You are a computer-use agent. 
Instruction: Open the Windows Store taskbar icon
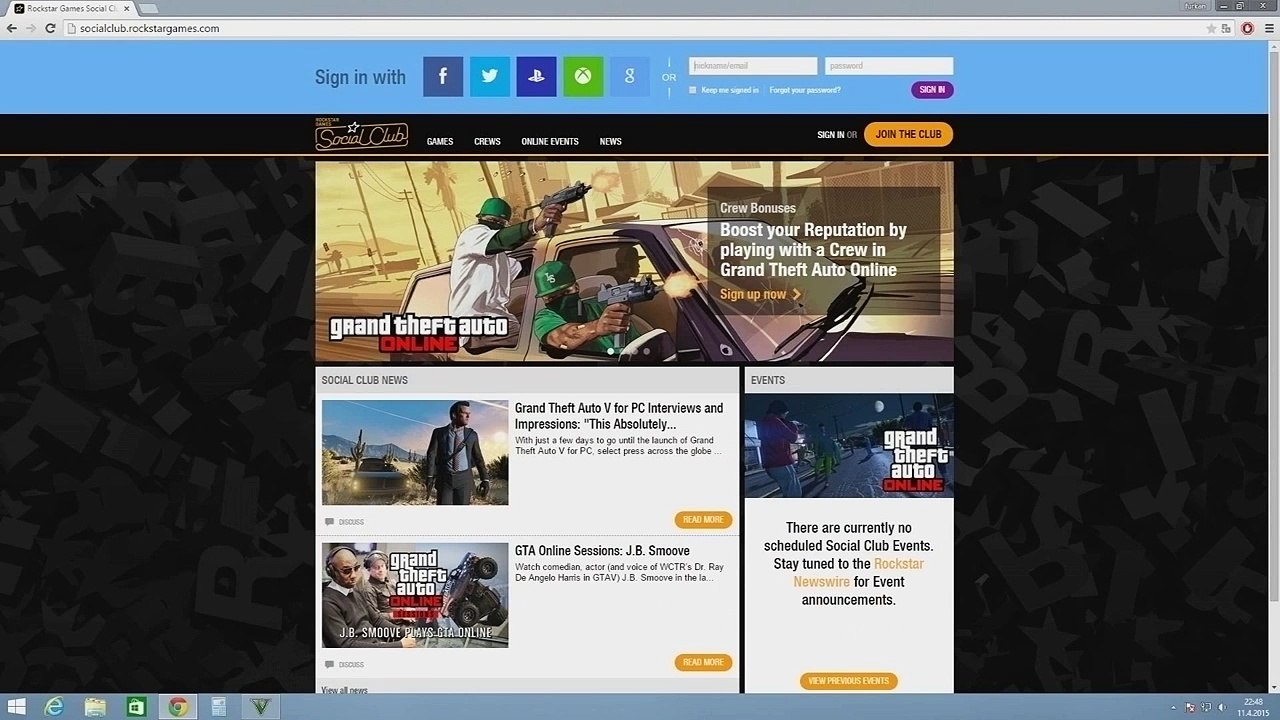[x=136, y=707]
